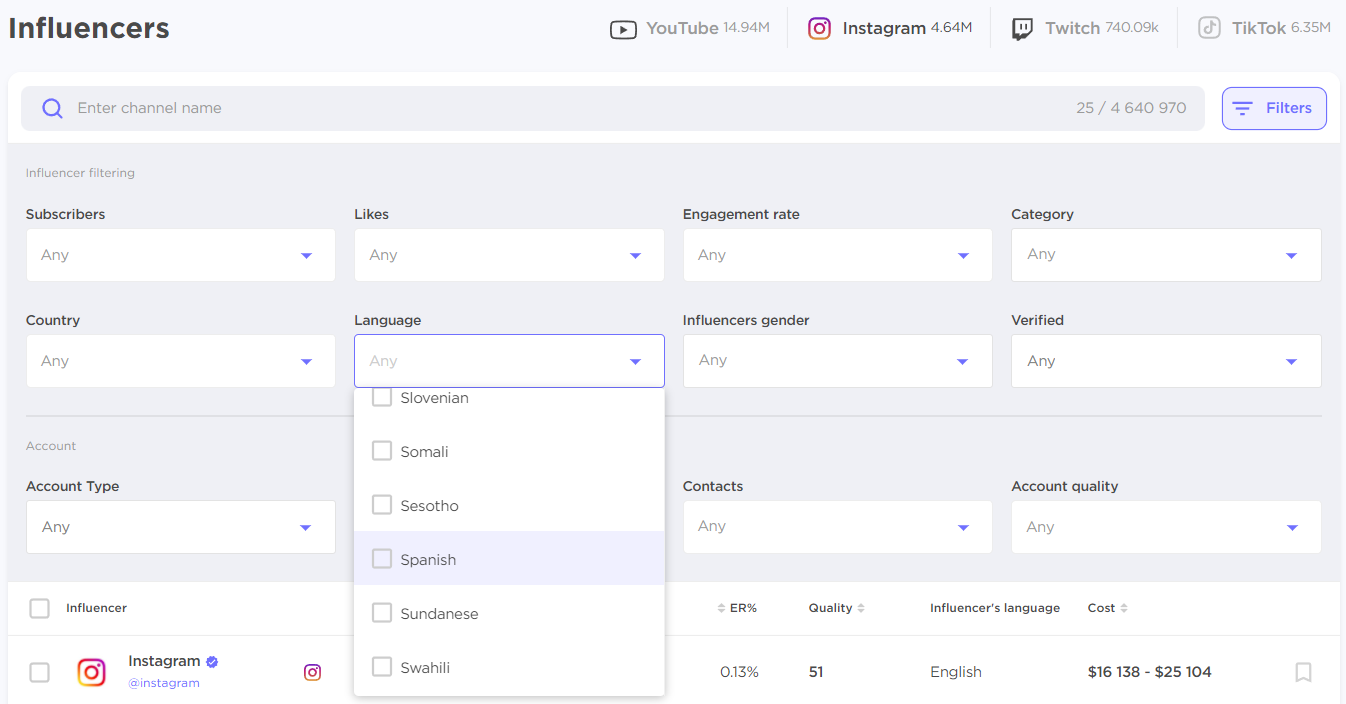Expand the Category filter dropdown
The width and height of the screenshot is (1346, 704).
tap(1166, 255)
